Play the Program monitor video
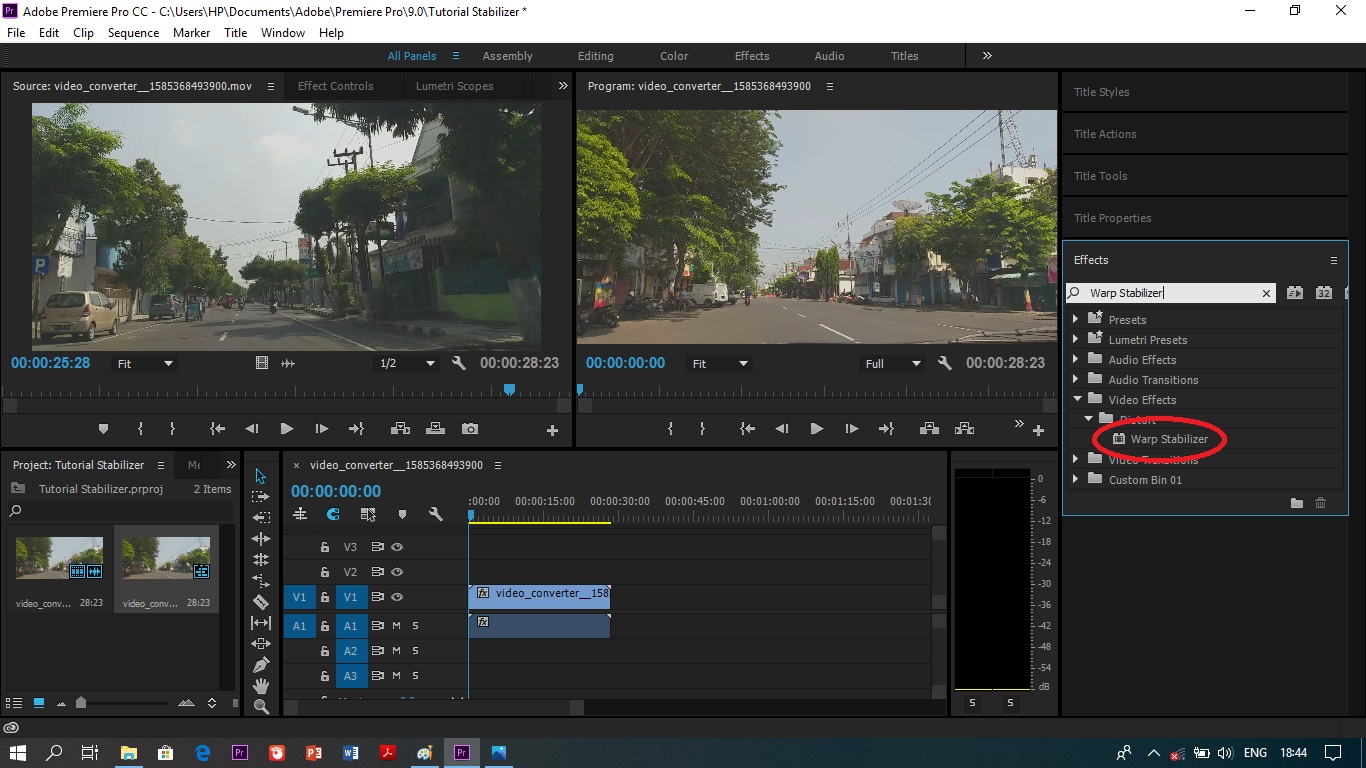This screenshot has width=1366, height=768. [816, 429]
